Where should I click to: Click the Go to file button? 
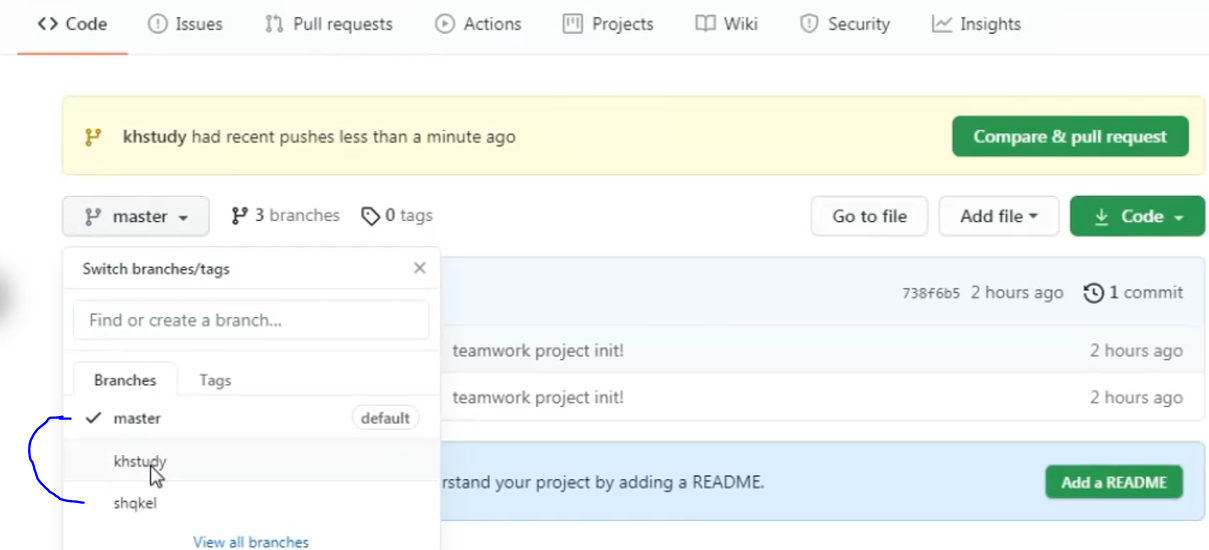tap(869, 216)
